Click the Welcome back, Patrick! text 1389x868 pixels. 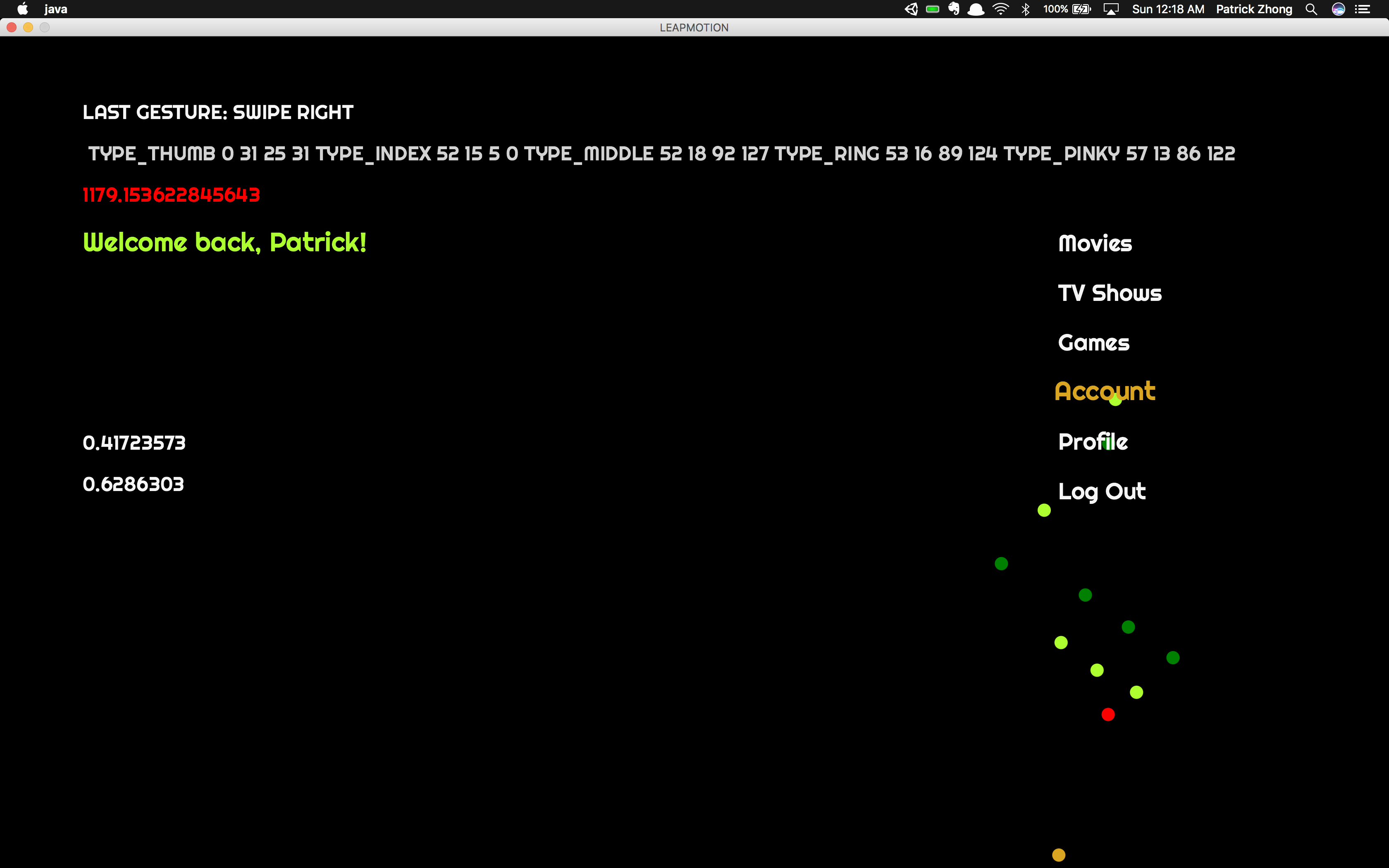[x=224, y=242]
